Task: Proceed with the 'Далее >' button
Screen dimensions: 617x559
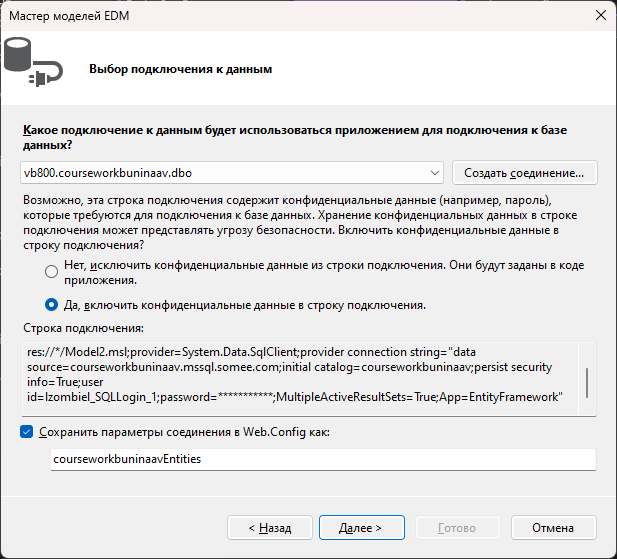Action: pyautogui.click(x=362, y=528)
